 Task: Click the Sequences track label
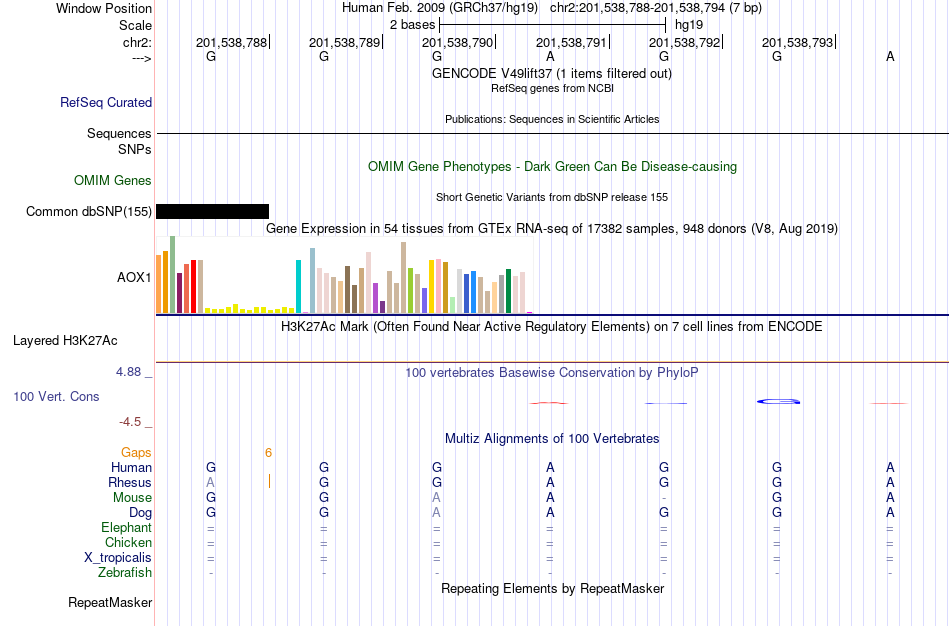(x=119, y=133)
